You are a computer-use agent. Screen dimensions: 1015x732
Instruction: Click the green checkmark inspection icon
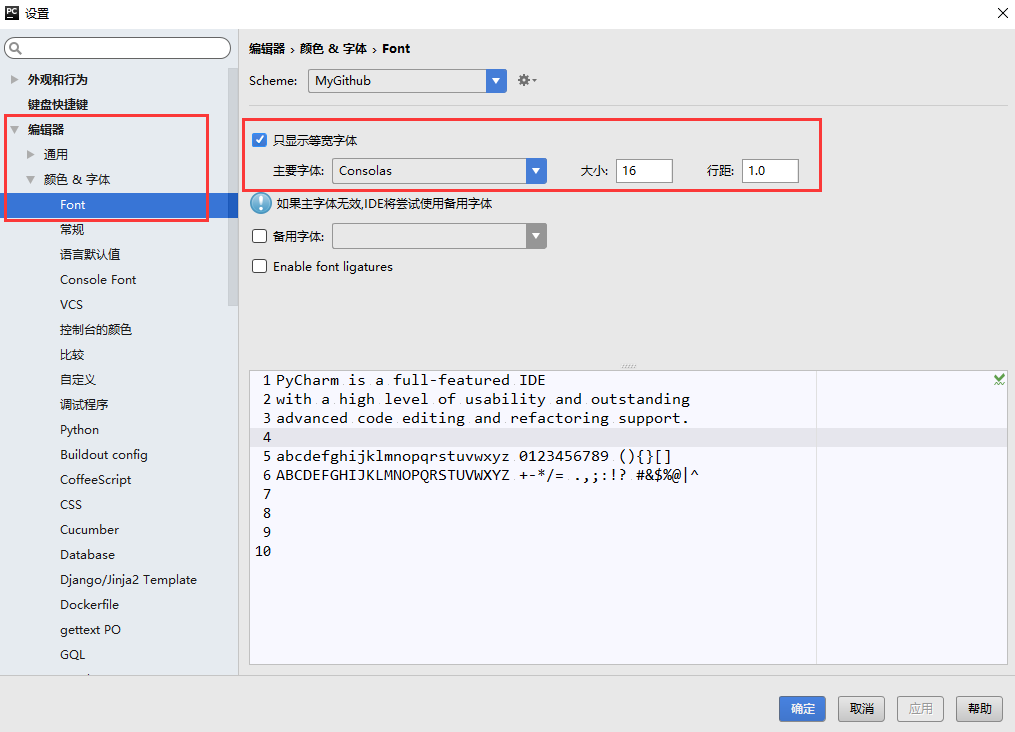(999, 379)
